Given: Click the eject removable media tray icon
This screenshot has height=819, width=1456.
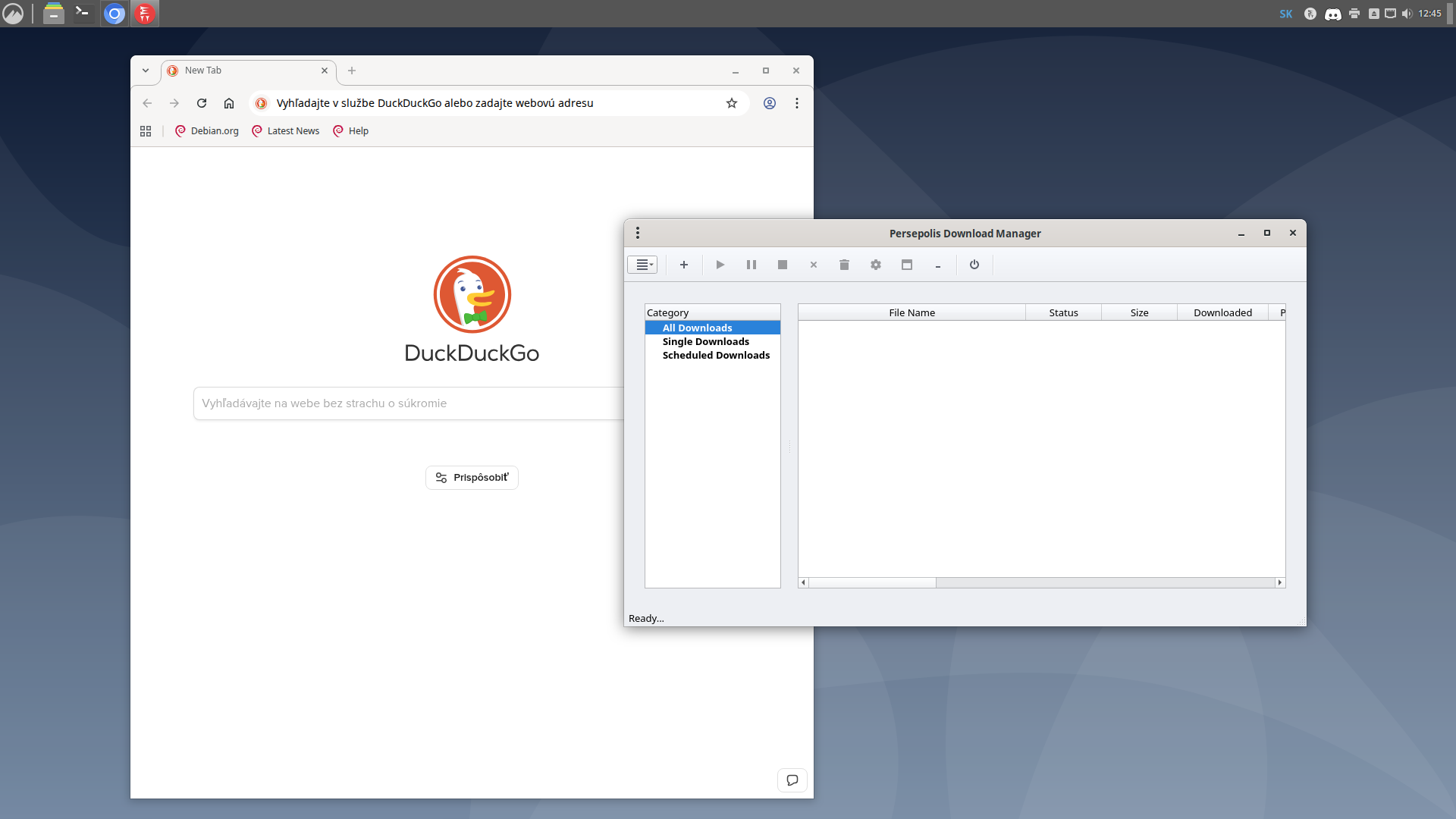Looking at the screenshot, I should [x=1374, y=14].
